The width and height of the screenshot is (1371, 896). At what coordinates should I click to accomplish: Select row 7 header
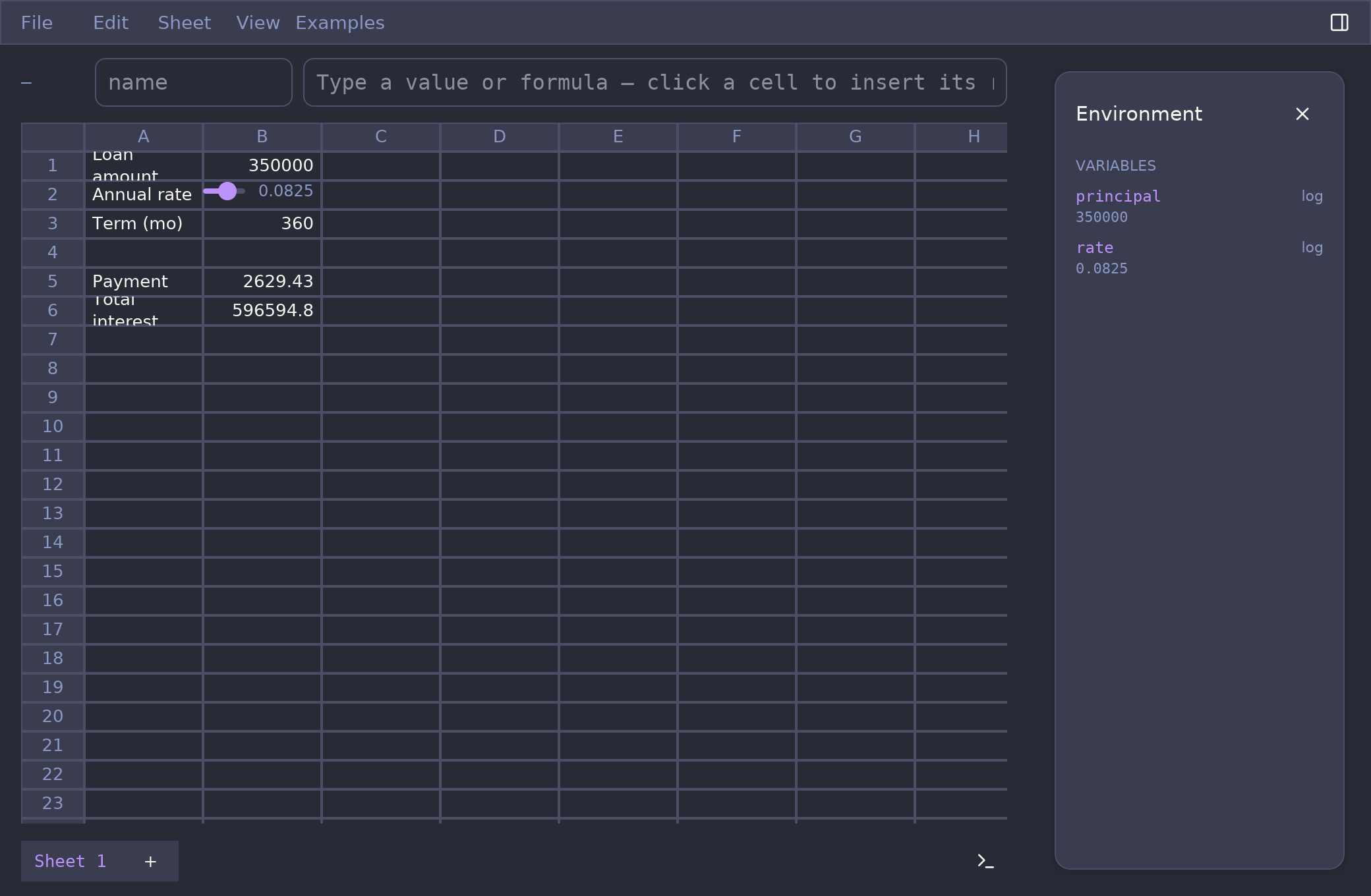pos(53,339)
